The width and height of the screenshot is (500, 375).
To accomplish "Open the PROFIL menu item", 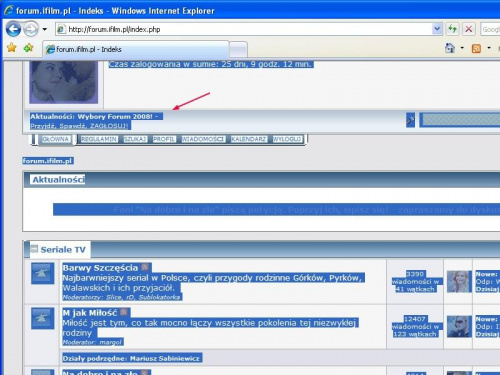I will 164,139.
